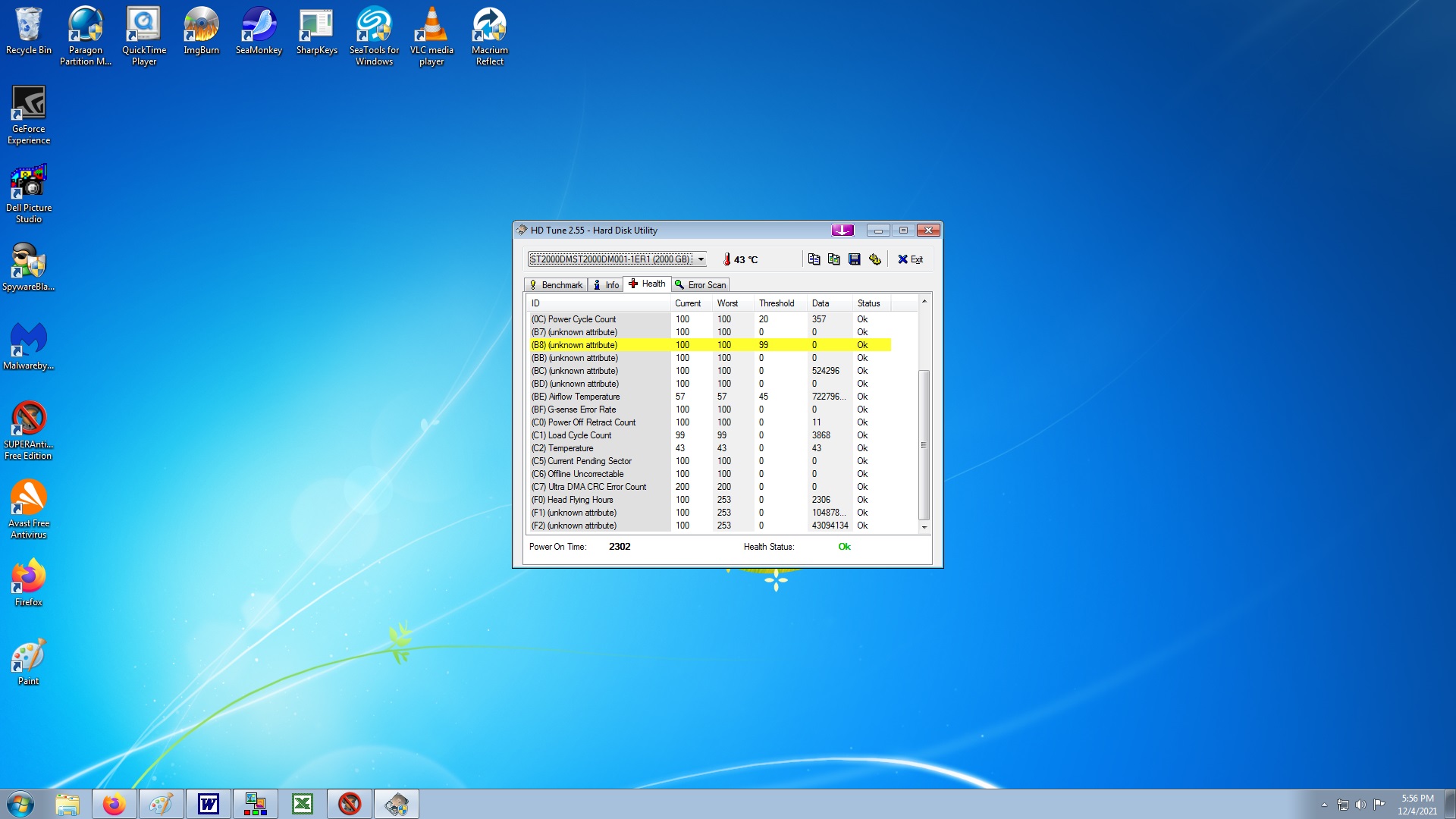
Task: Select the G-sense Error Rate row
Action: tap(709, 409)
